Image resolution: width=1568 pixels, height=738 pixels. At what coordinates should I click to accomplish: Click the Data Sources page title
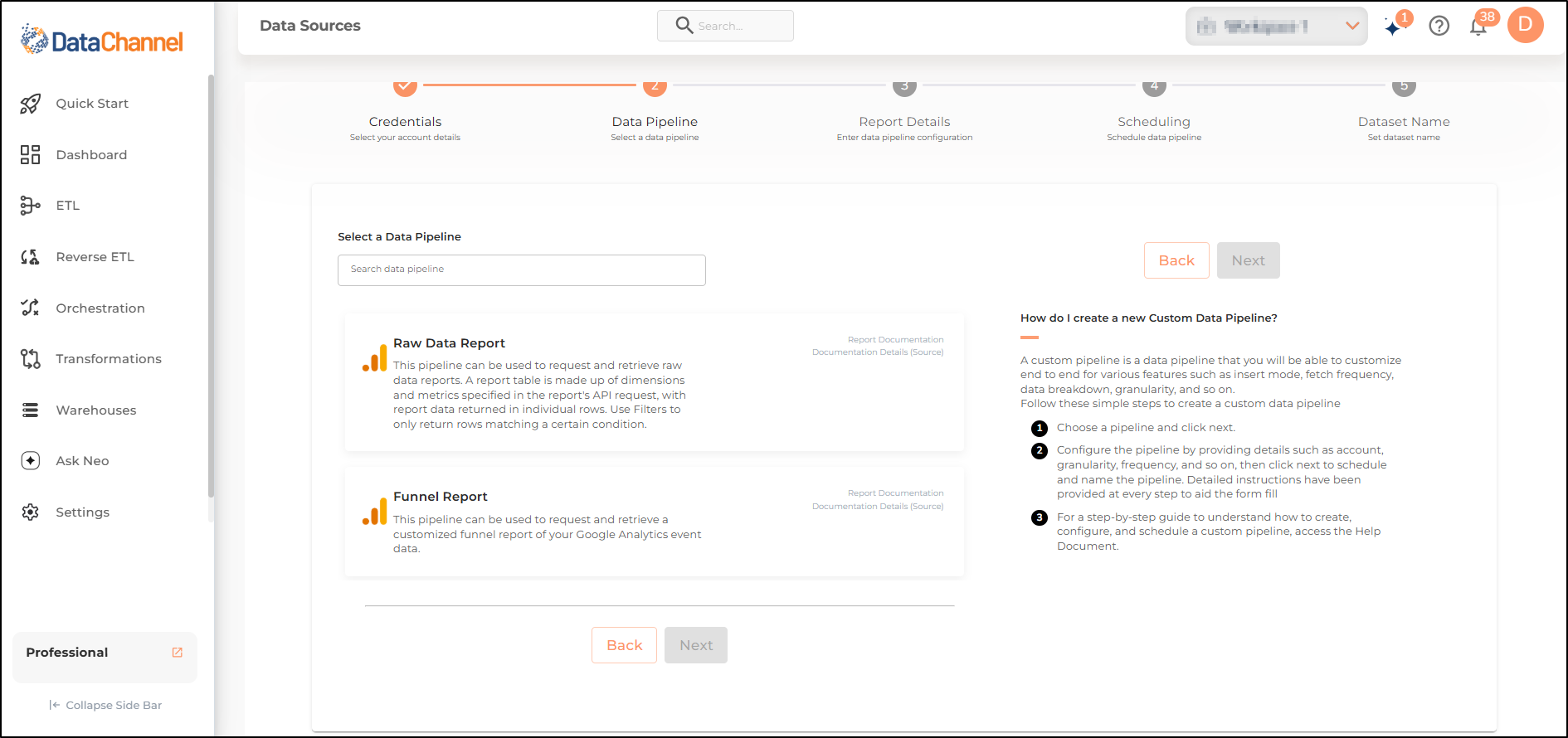click(x=310, y=26)
